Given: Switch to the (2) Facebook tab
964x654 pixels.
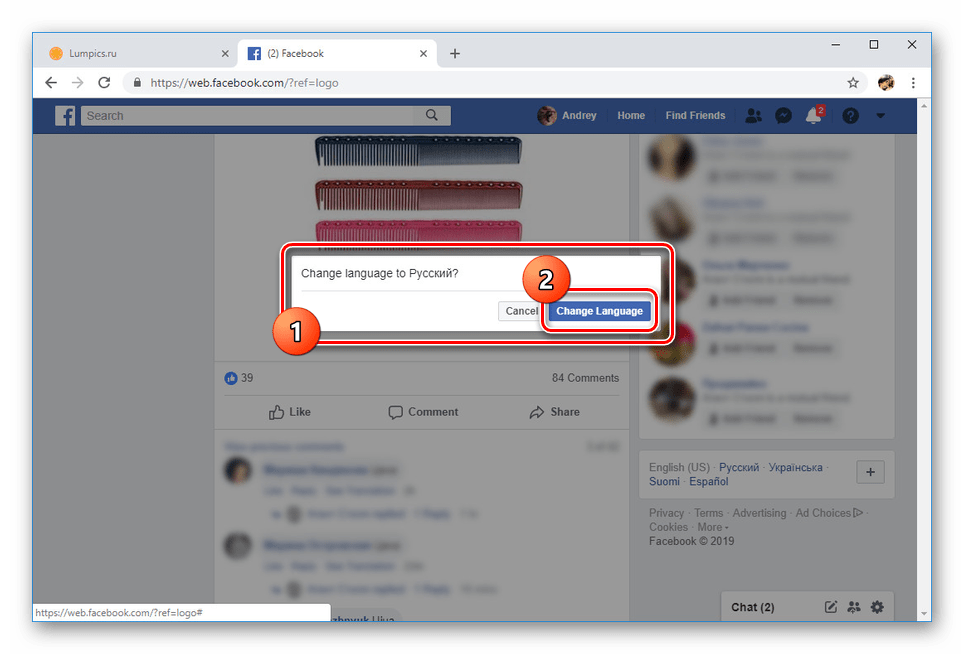Looking at the screenshot, I should pyautogui.click(x=337, y=53).
